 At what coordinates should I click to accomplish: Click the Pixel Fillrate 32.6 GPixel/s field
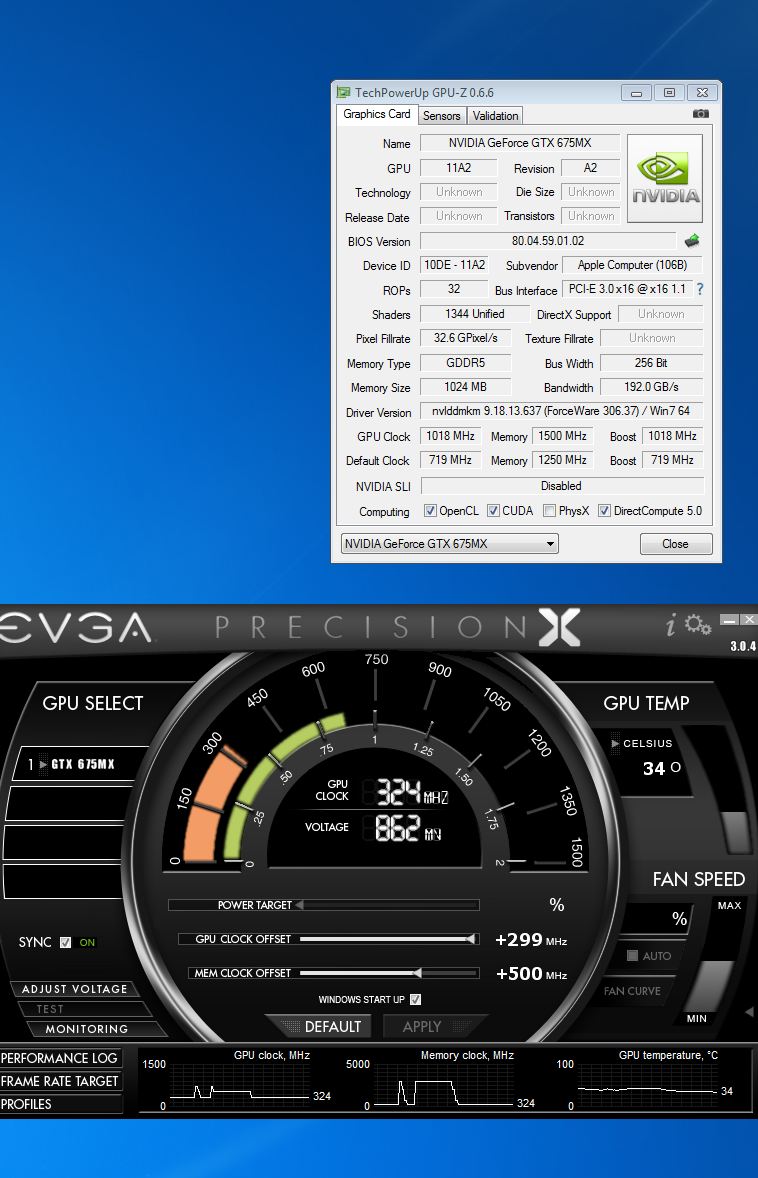465,338
